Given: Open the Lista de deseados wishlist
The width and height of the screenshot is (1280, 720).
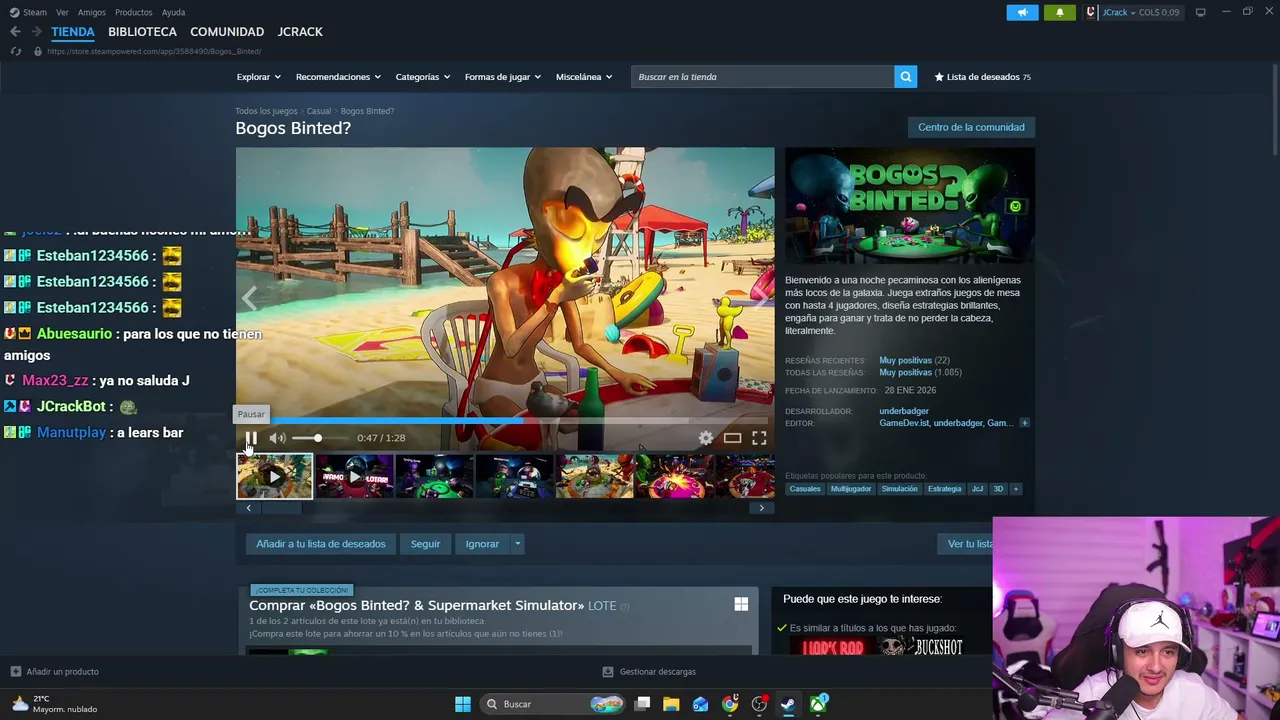Looking at the screenshot, I should pos(982,77).
